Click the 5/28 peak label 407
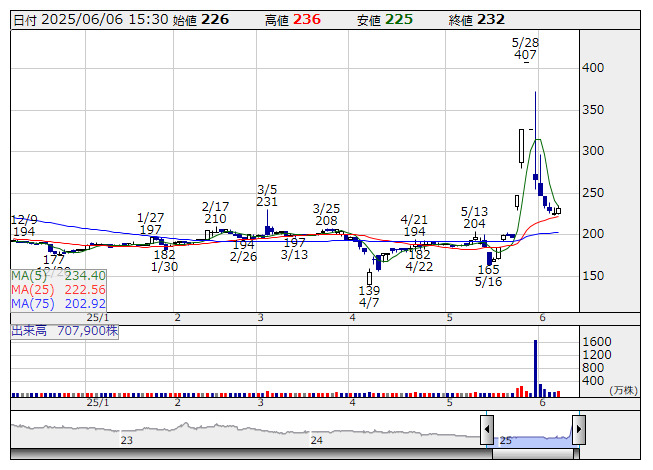The height and width of the screenshot is (470, 653). click(x=525, y=56)
